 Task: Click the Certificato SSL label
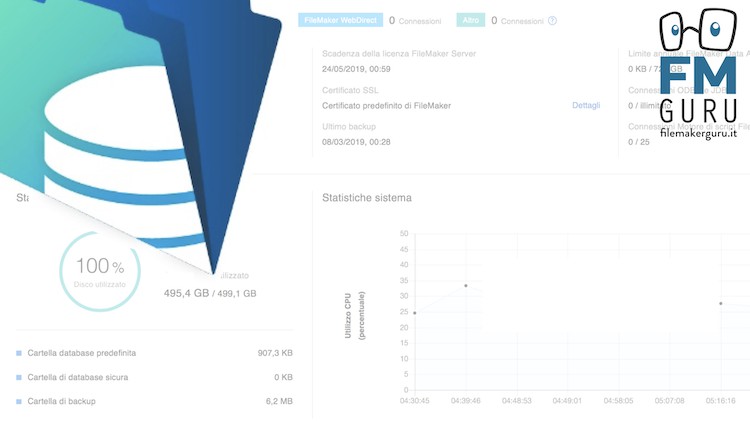pyautogui.click(x=350, y=90)
